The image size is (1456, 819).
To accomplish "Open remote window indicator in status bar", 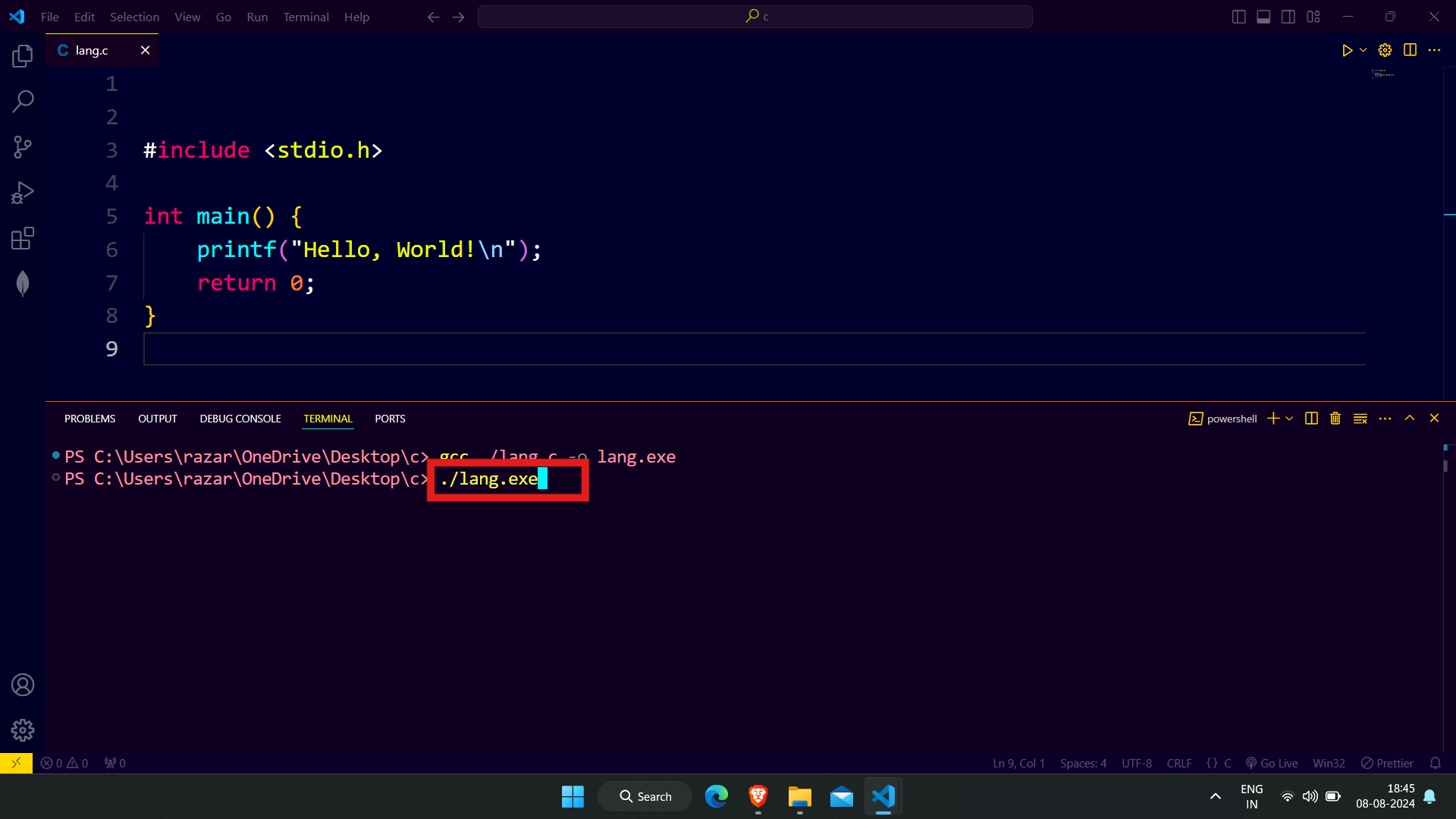I will (16, 763).
